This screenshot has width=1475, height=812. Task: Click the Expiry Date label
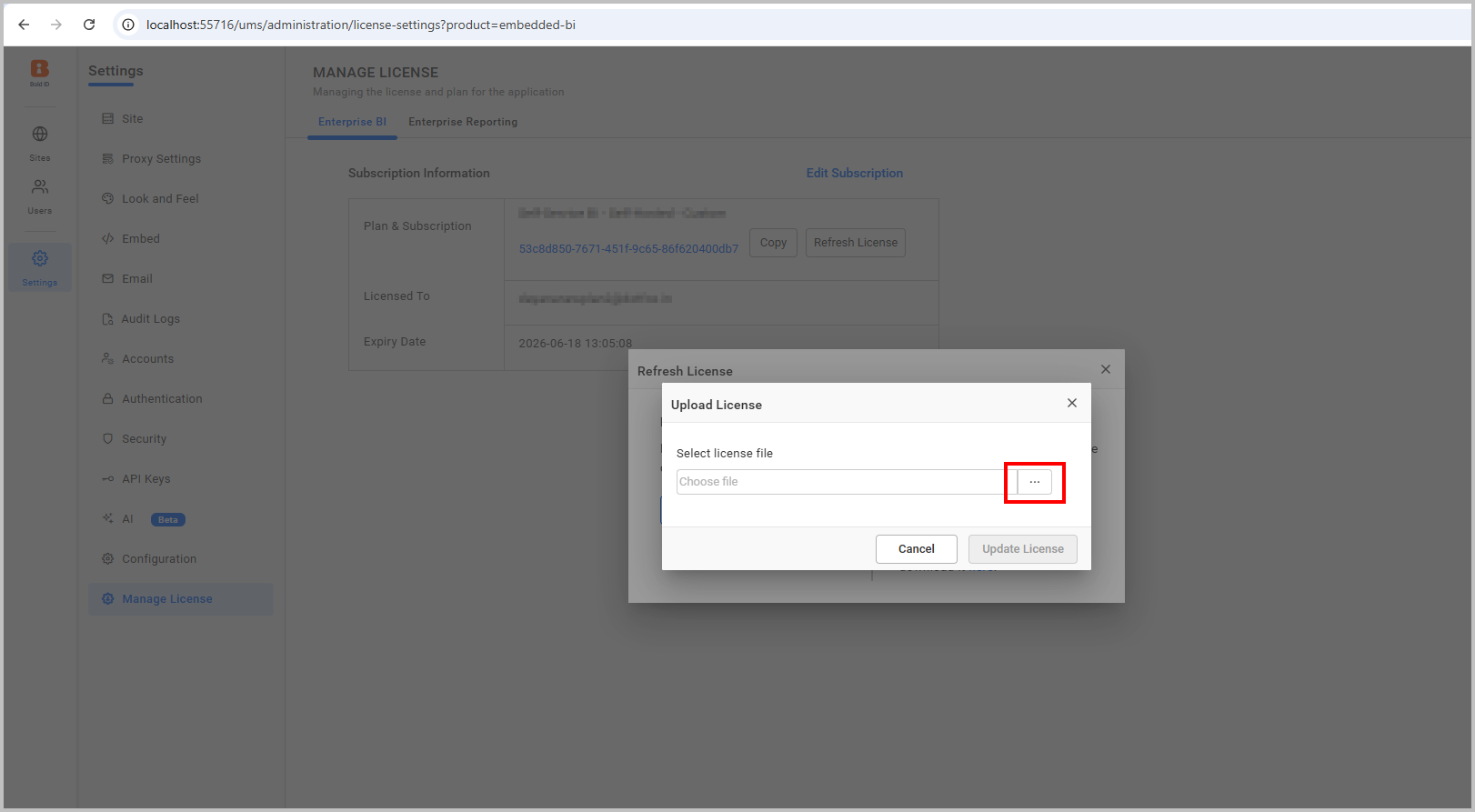click(x=395, y=341)
